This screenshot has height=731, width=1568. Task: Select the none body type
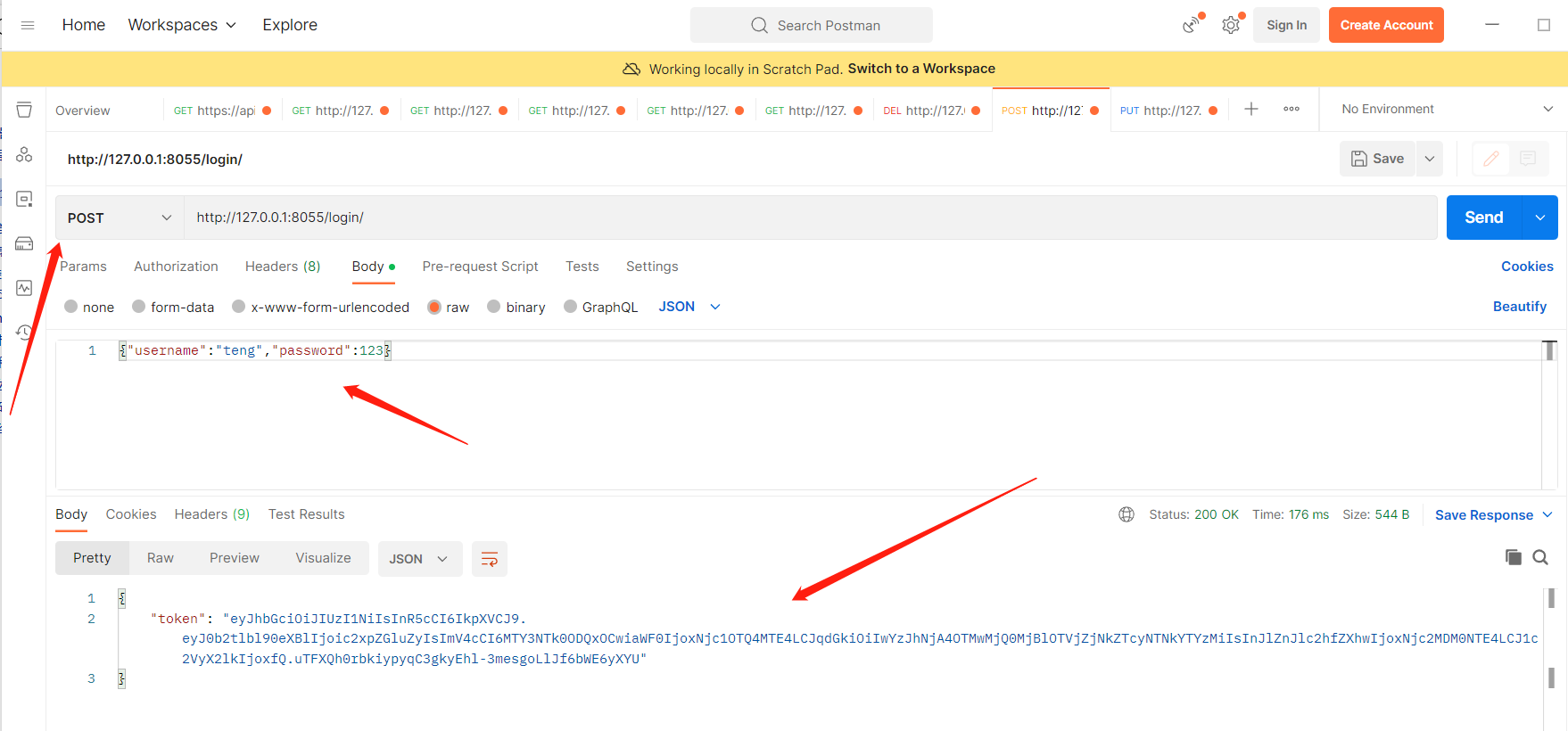pos(71,307)
